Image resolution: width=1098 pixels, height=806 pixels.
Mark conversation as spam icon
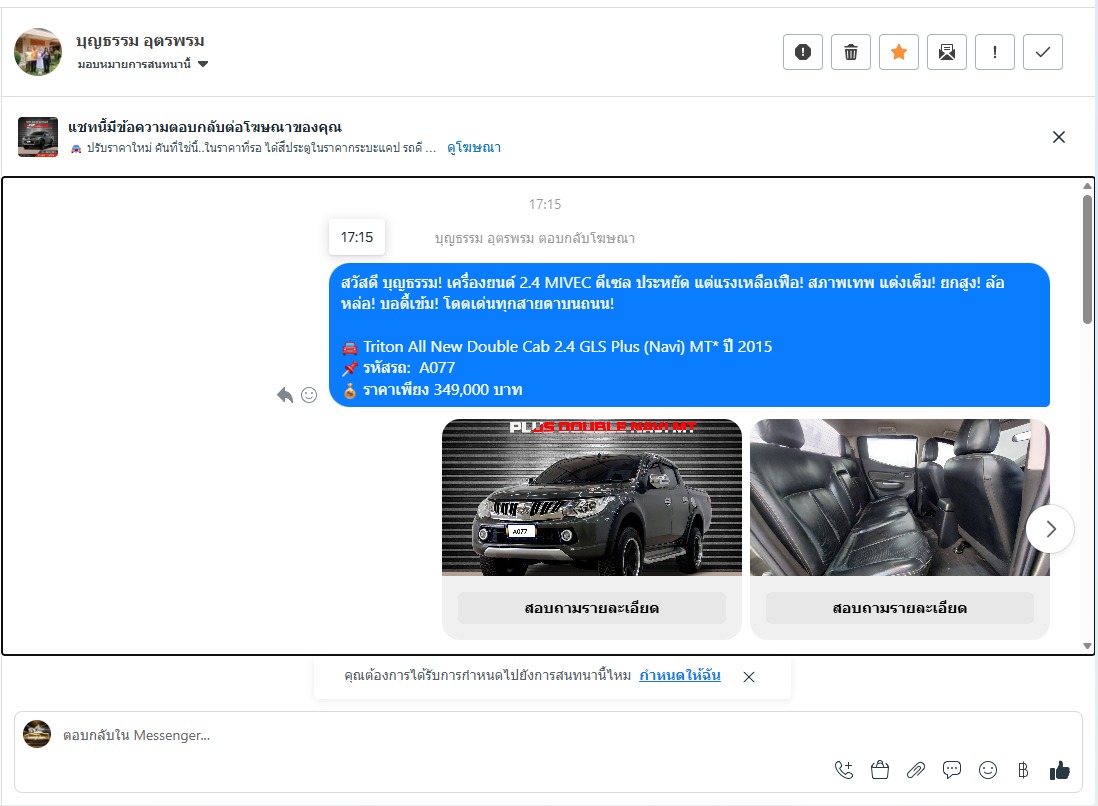click(802, 52)
